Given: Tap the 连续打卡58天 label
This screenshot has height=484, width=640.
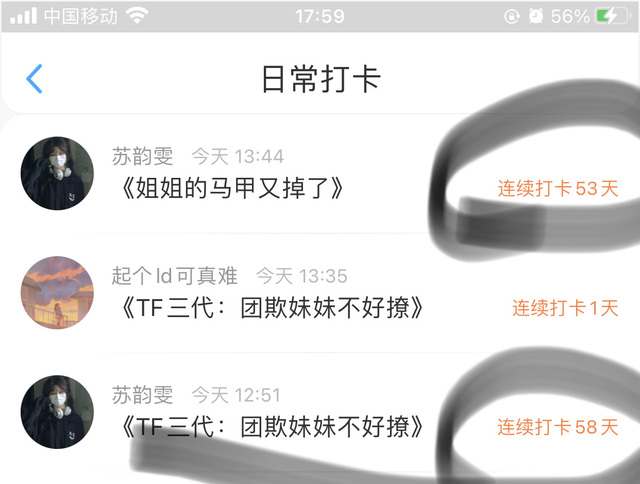Looking at the screenshot, I should tap(558, 427).
